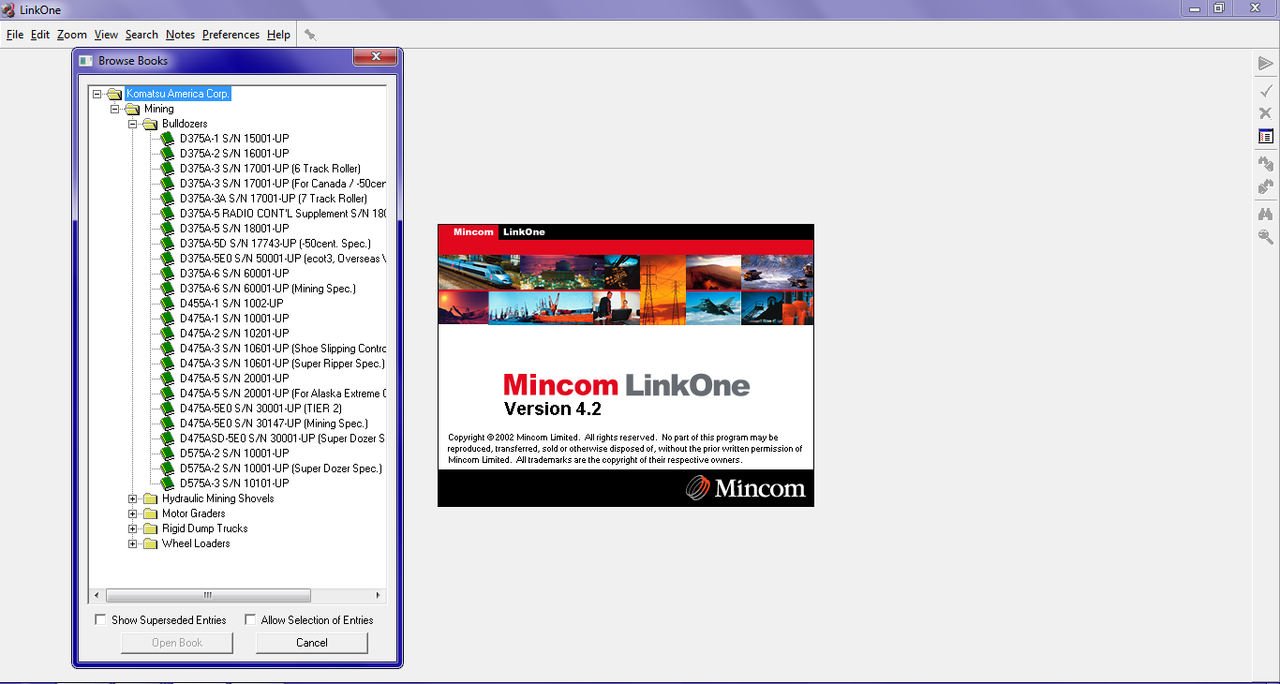The width and height of the screenshot is (1280, 684).
Task: Click the book icon for D455A-1 S/N 1002-UP
Action: [168, 303]
